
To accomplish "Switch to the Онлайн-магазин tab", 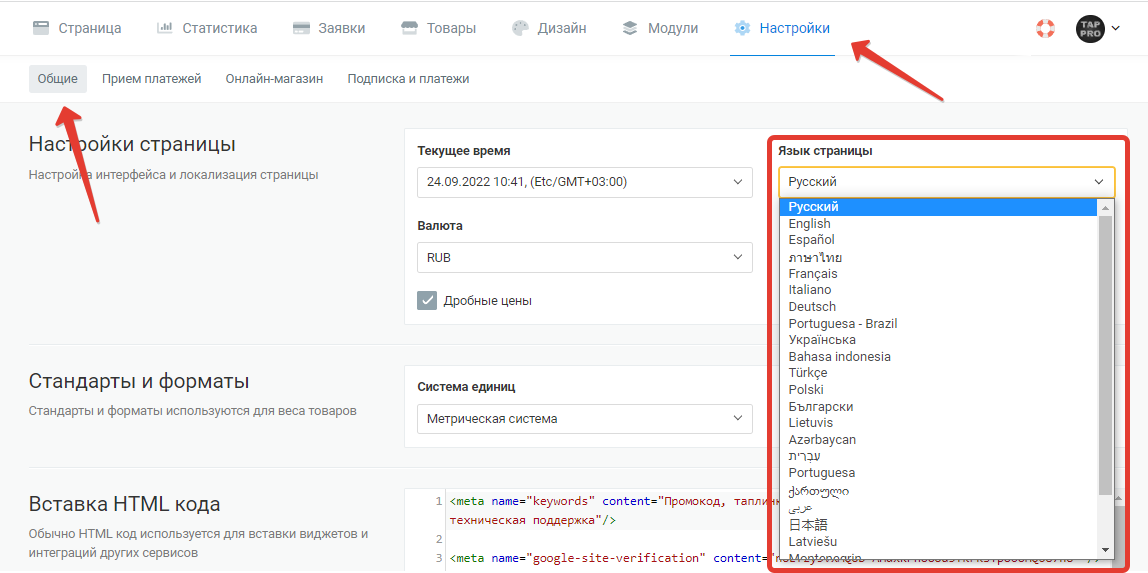I will click(274, 79).
